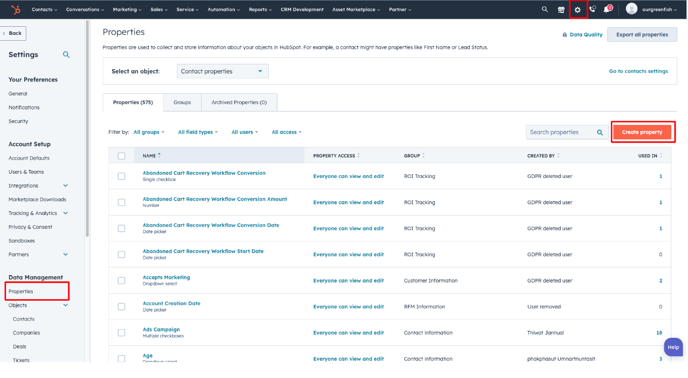Sort by Group column
This screenshot has width=688, height=378.
pyautogui.click(x=423, y=155)
